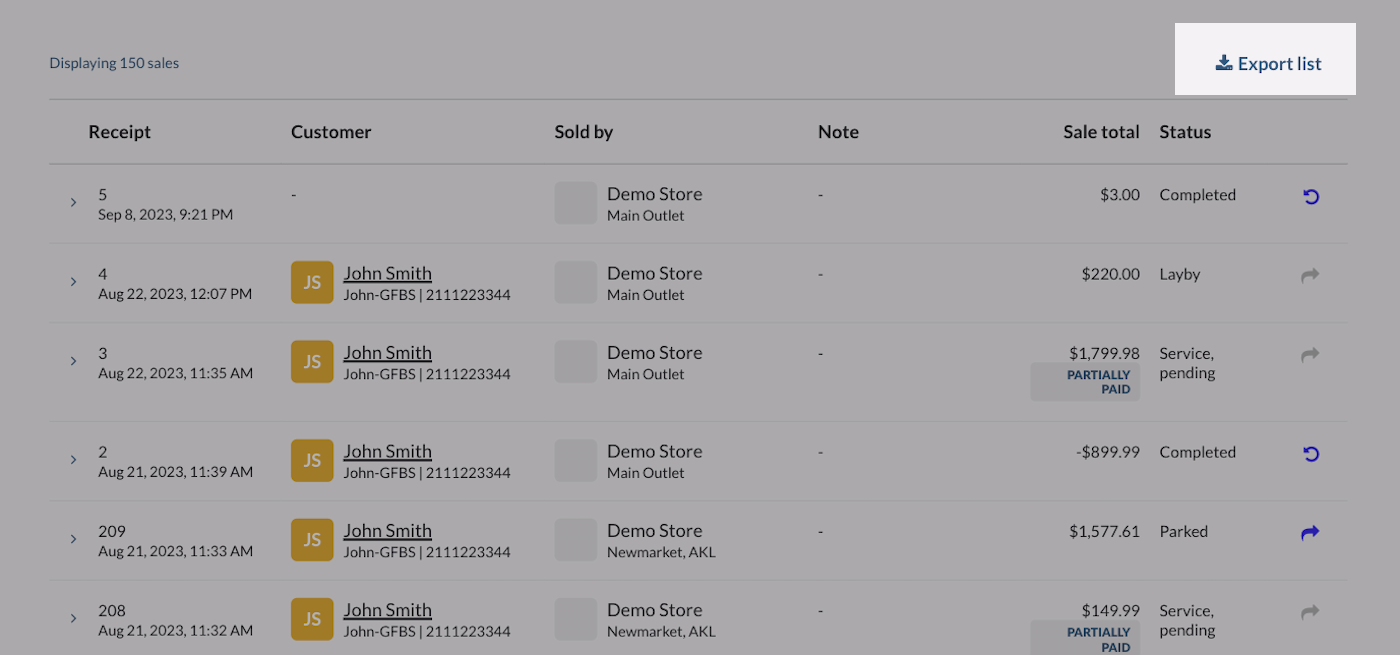Click the Displaying 150 sales link
The height and width of the screenshot is (655, 1400).
114,62
